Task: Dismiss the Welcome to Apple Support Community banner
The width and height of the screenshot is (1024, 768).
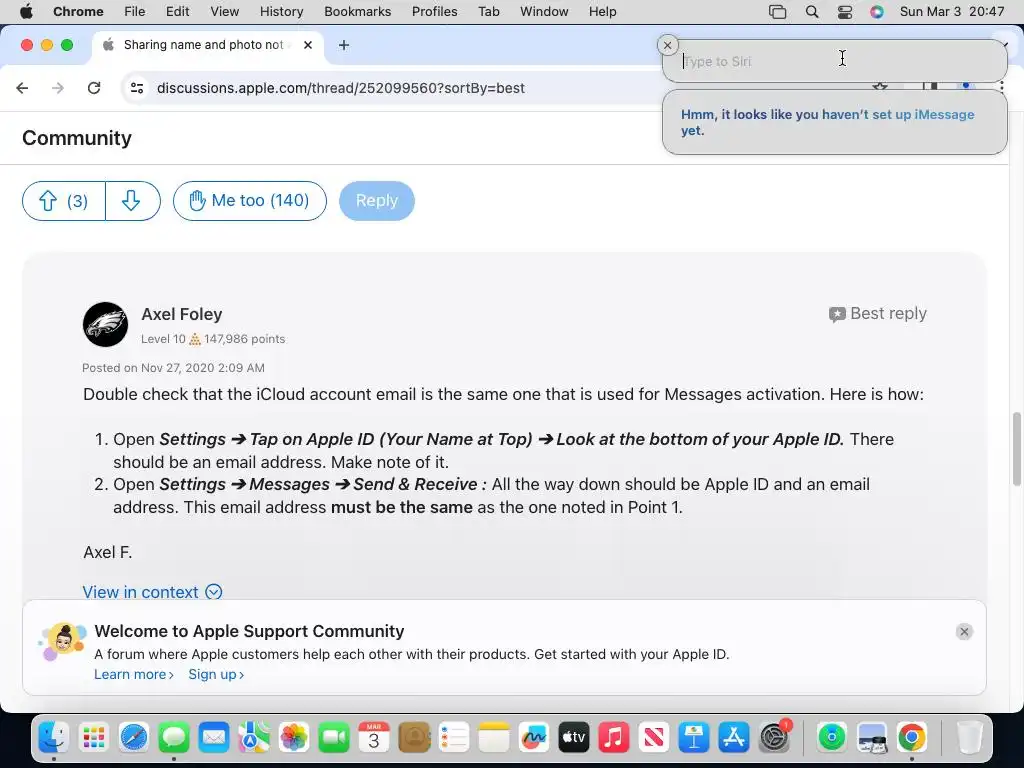Action: [964, 632]
